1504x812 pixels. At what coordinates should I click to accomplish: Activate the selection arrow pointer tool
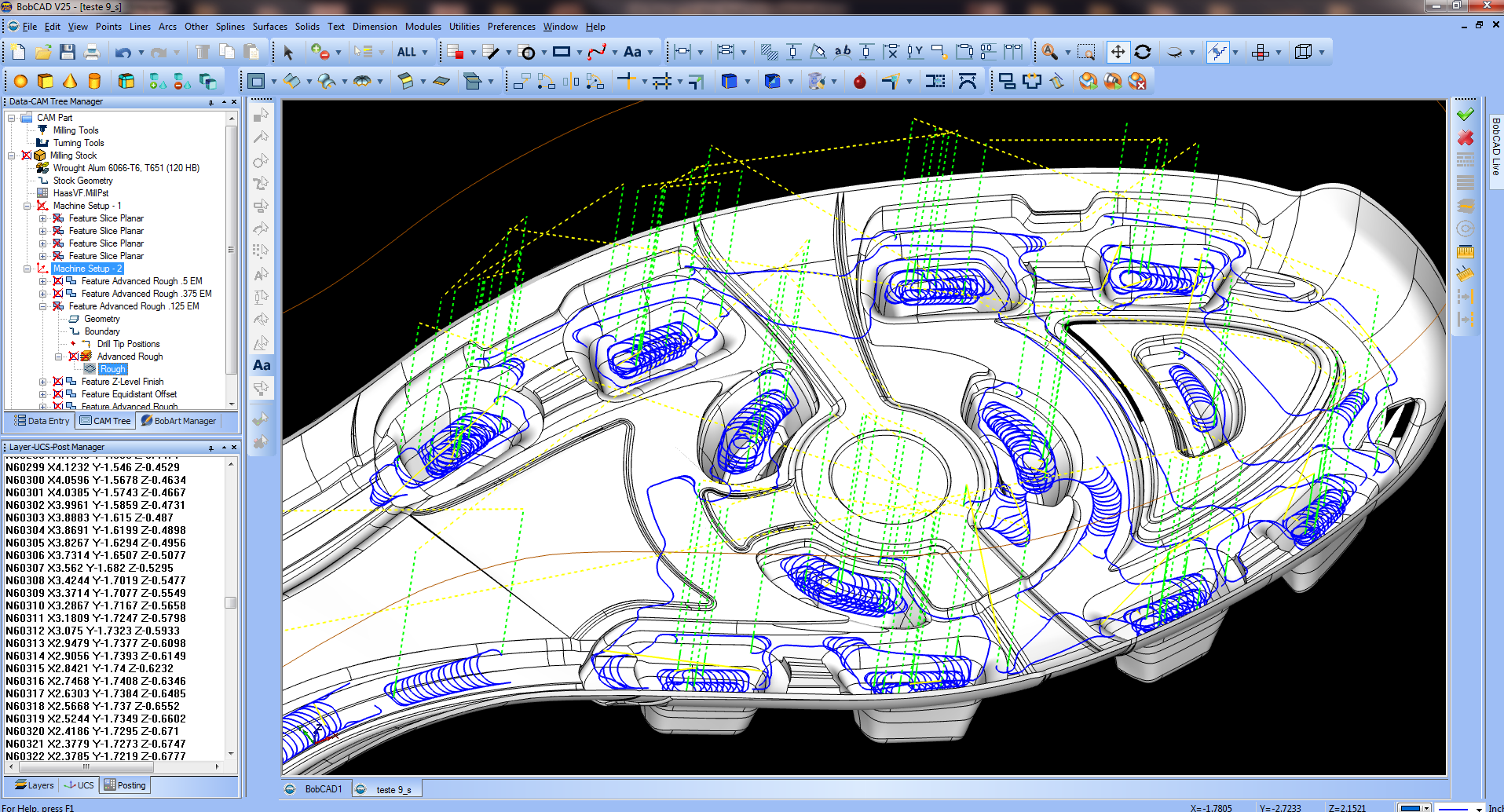coord(287,53)
